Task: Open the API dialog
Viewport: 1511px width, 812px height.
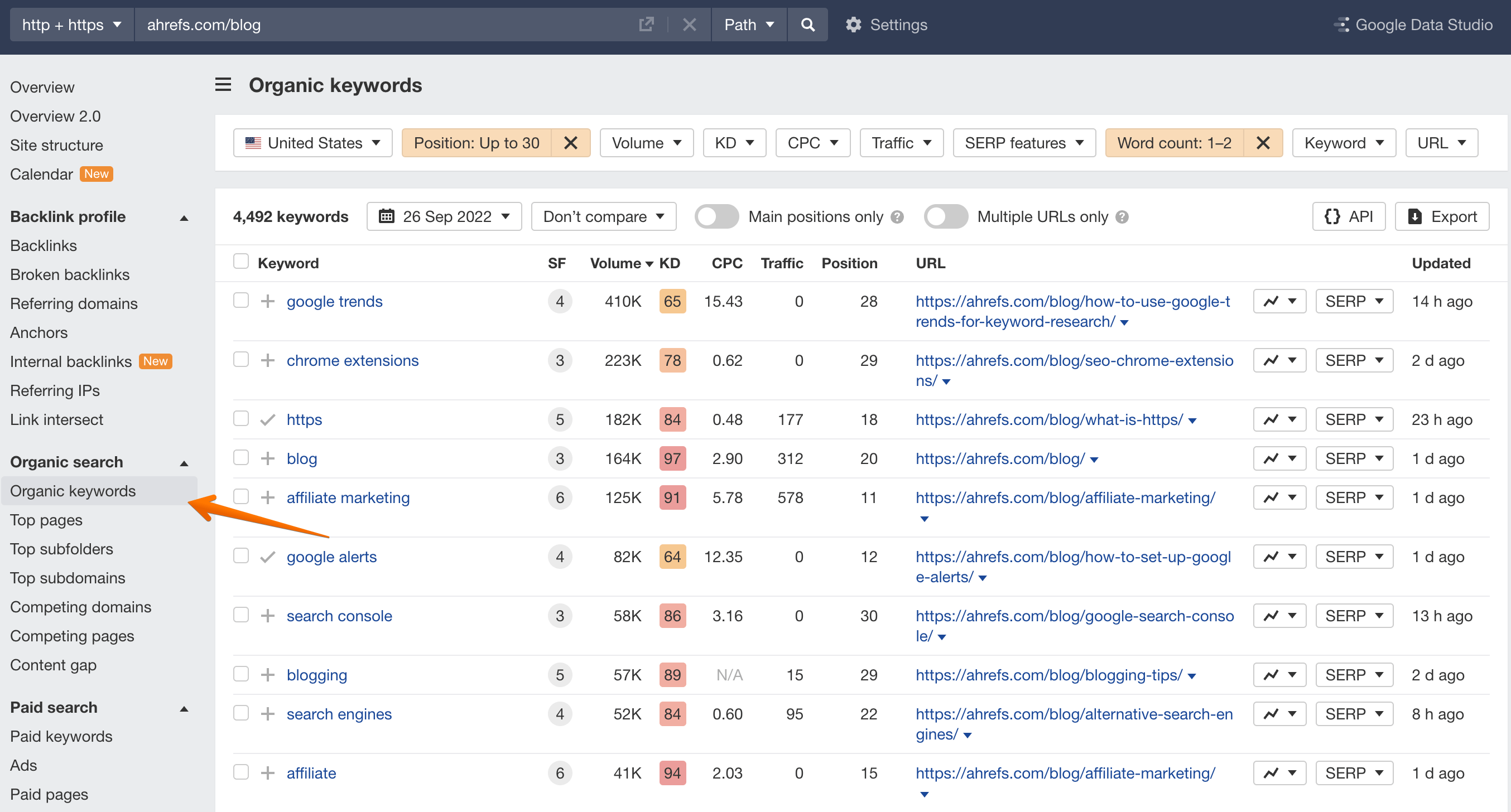Action: pyautogui.click(x=1349, y=216)
